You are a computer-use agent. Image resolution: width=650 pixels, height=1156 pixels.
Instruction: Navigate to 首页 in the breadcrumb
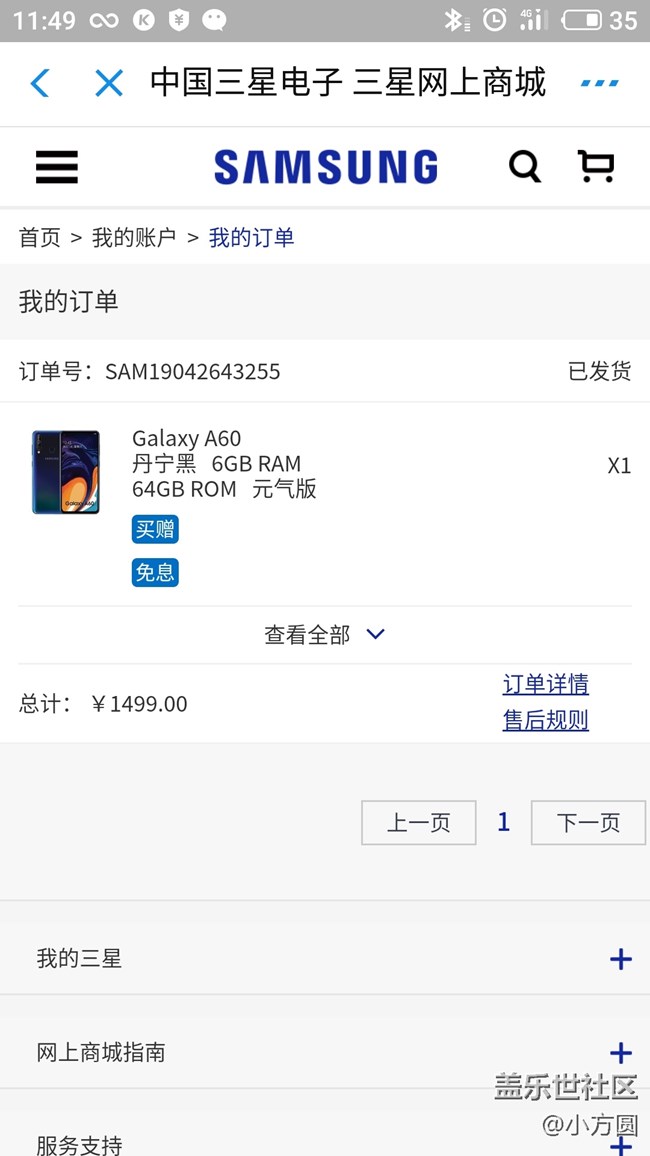[x=40, y=237]
